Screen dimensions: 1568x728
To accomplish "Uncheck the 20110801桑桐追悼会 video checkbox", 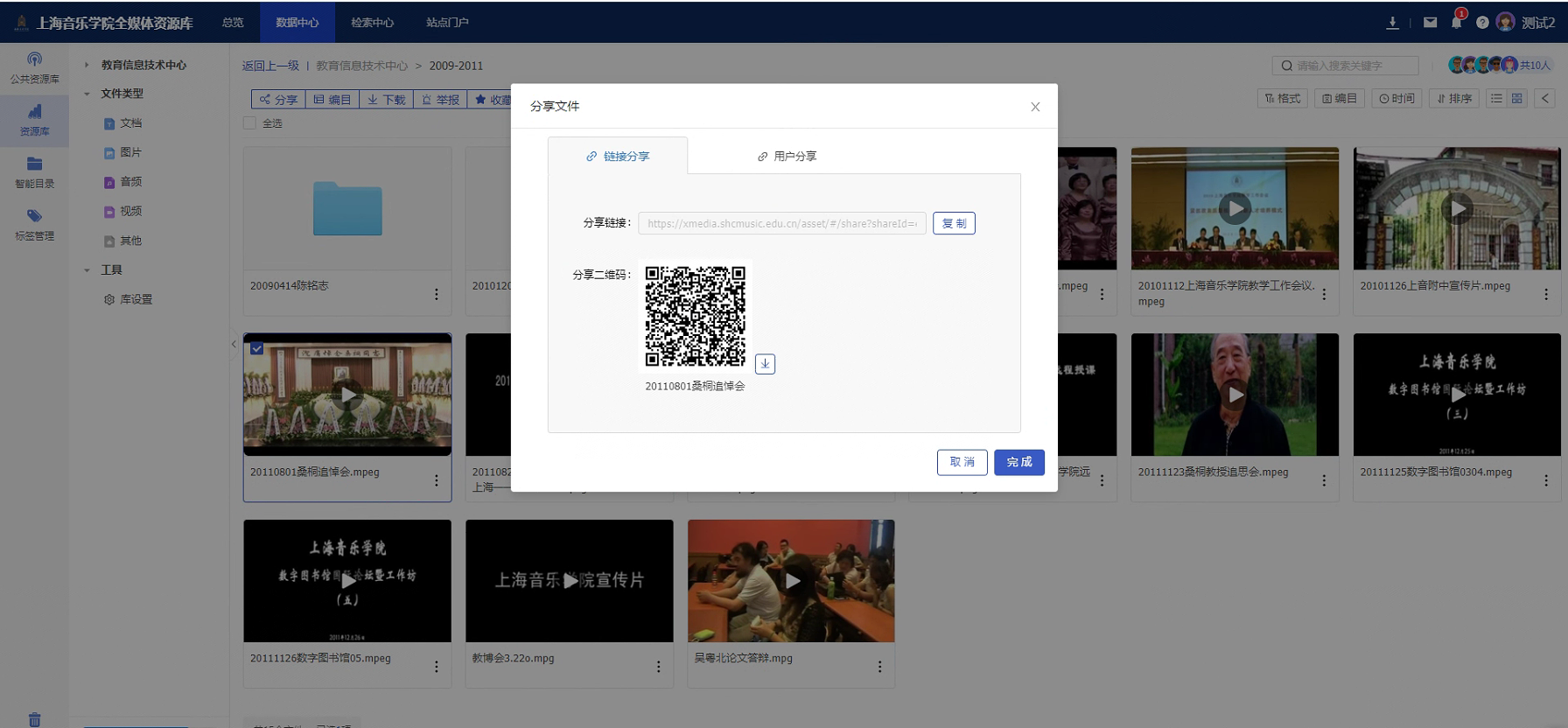I will click(x=256, y=348).
